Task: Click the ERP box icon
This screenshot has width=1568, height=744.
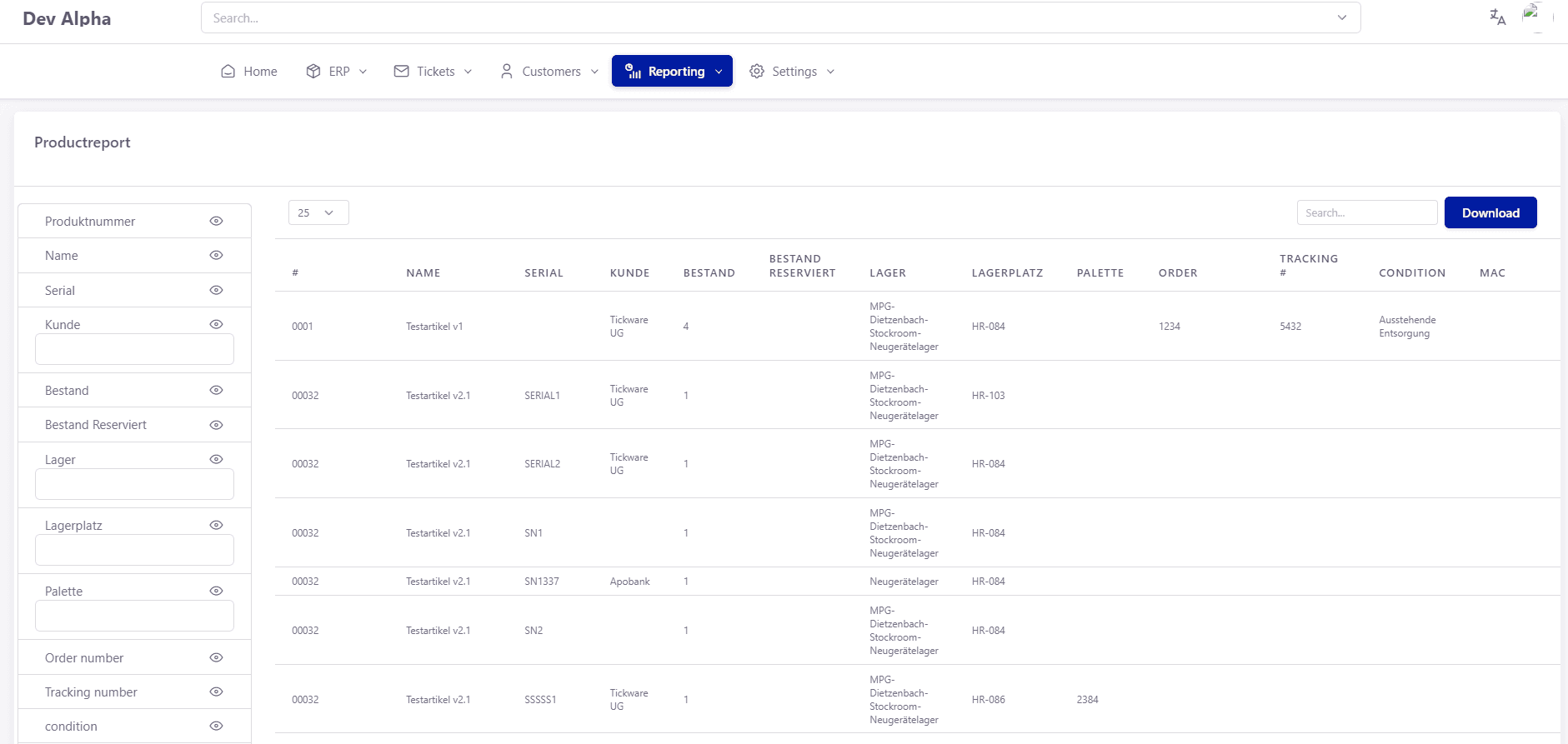Action: 313,72
